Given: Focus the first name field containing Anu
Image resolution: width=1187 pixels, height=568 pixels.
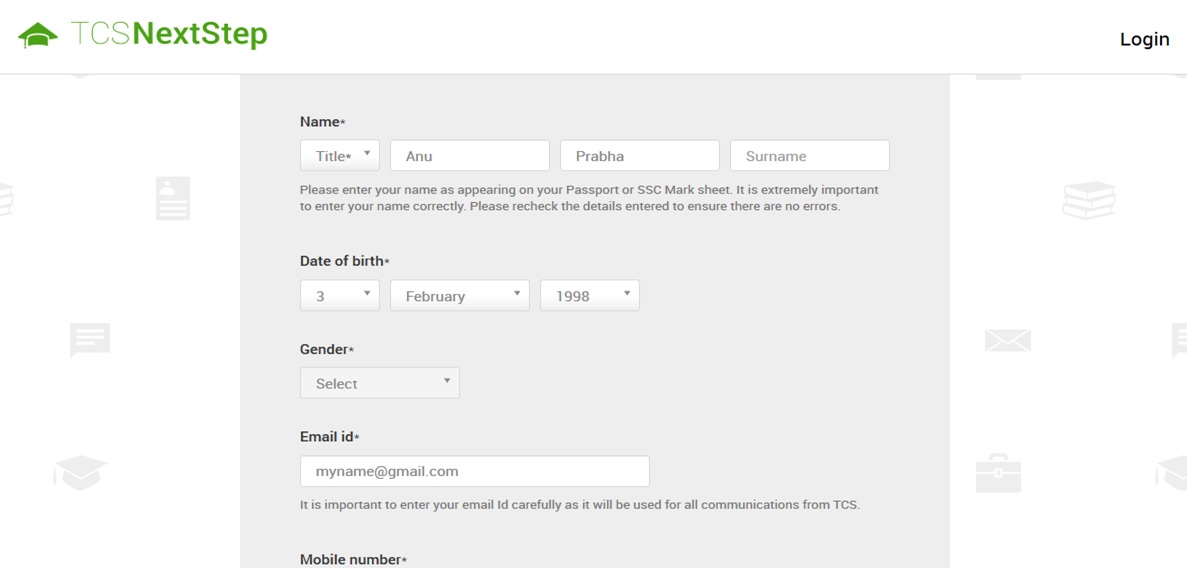Looking at the screenshot, I should [x=469, y=155].
